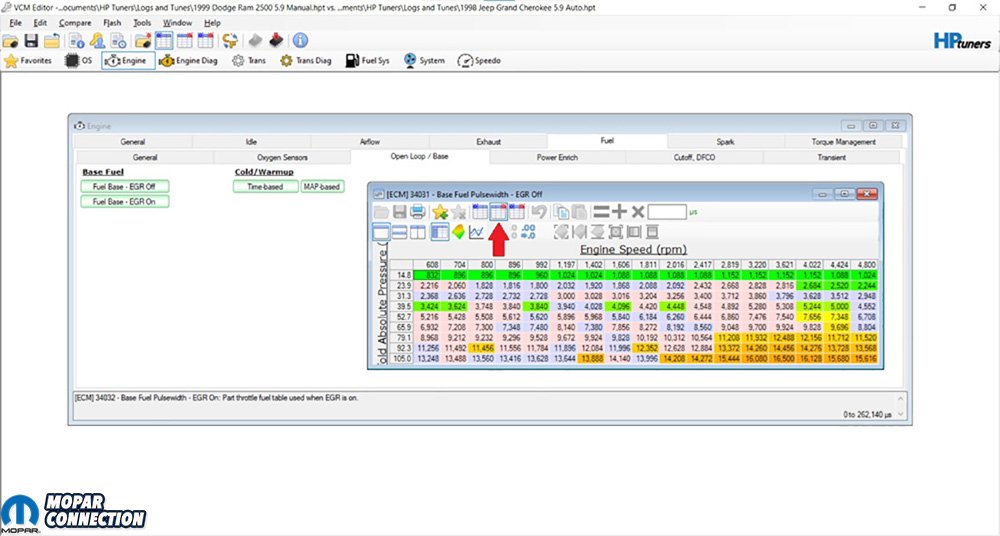Viewport: 1000px width, 536px height.
Task: Open the Compare menu
Action: click(74, 22)
